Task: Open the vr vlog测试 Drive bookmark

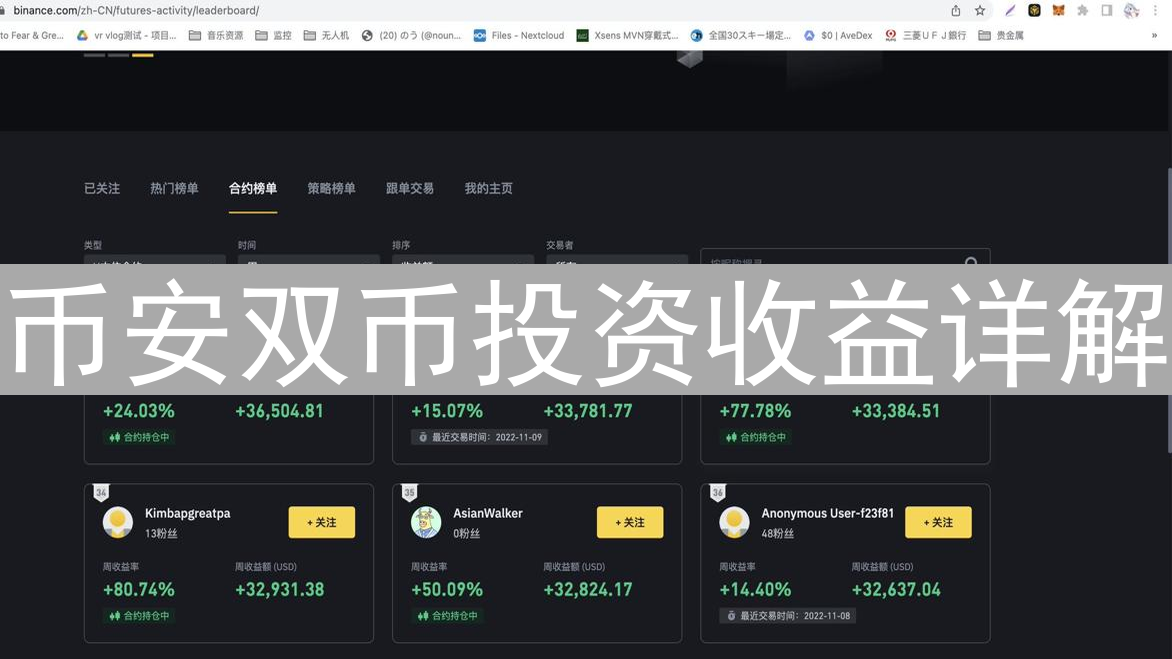Action: (126, 35)
